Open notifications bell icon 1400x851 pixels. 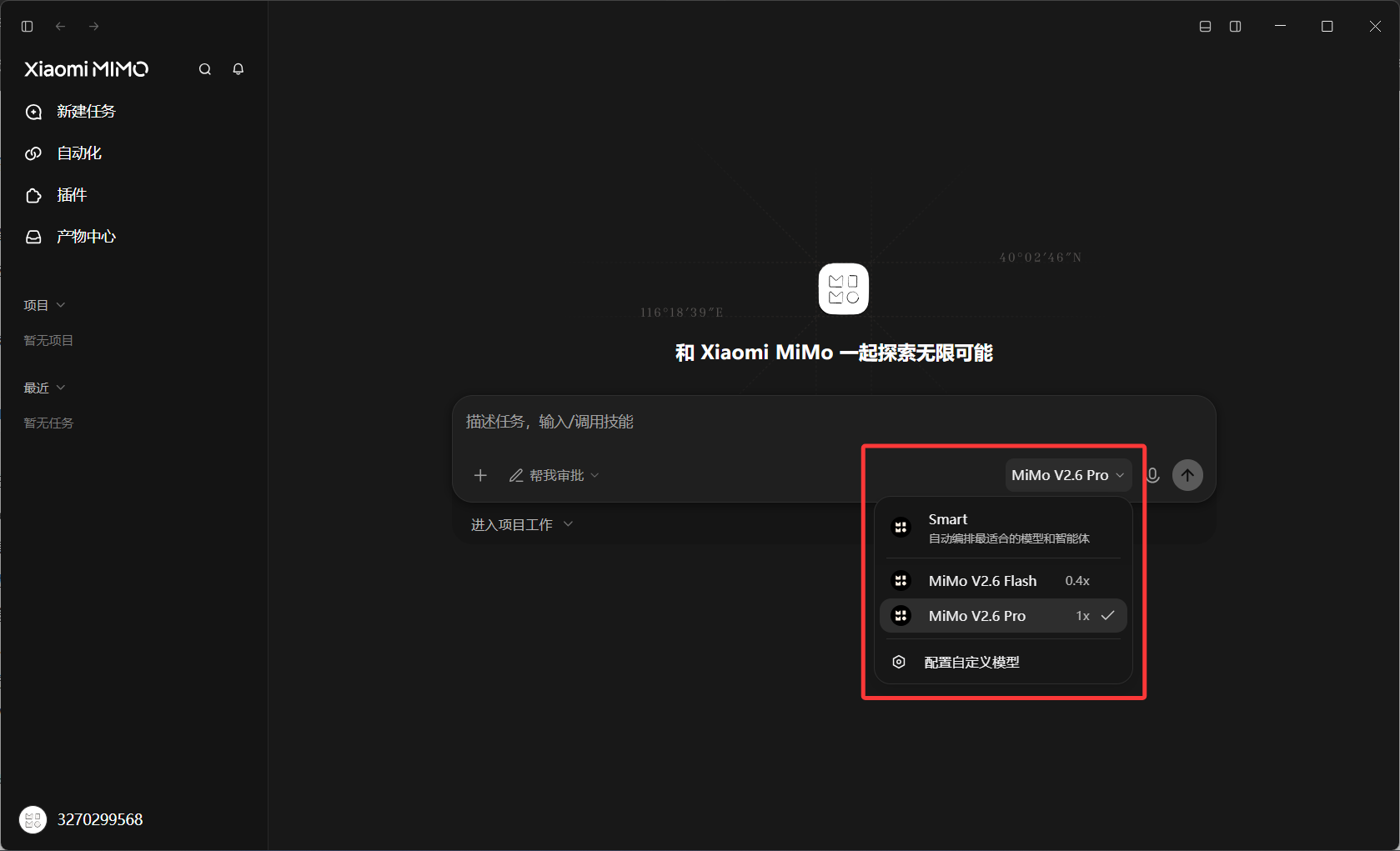[x=238, y=69]
